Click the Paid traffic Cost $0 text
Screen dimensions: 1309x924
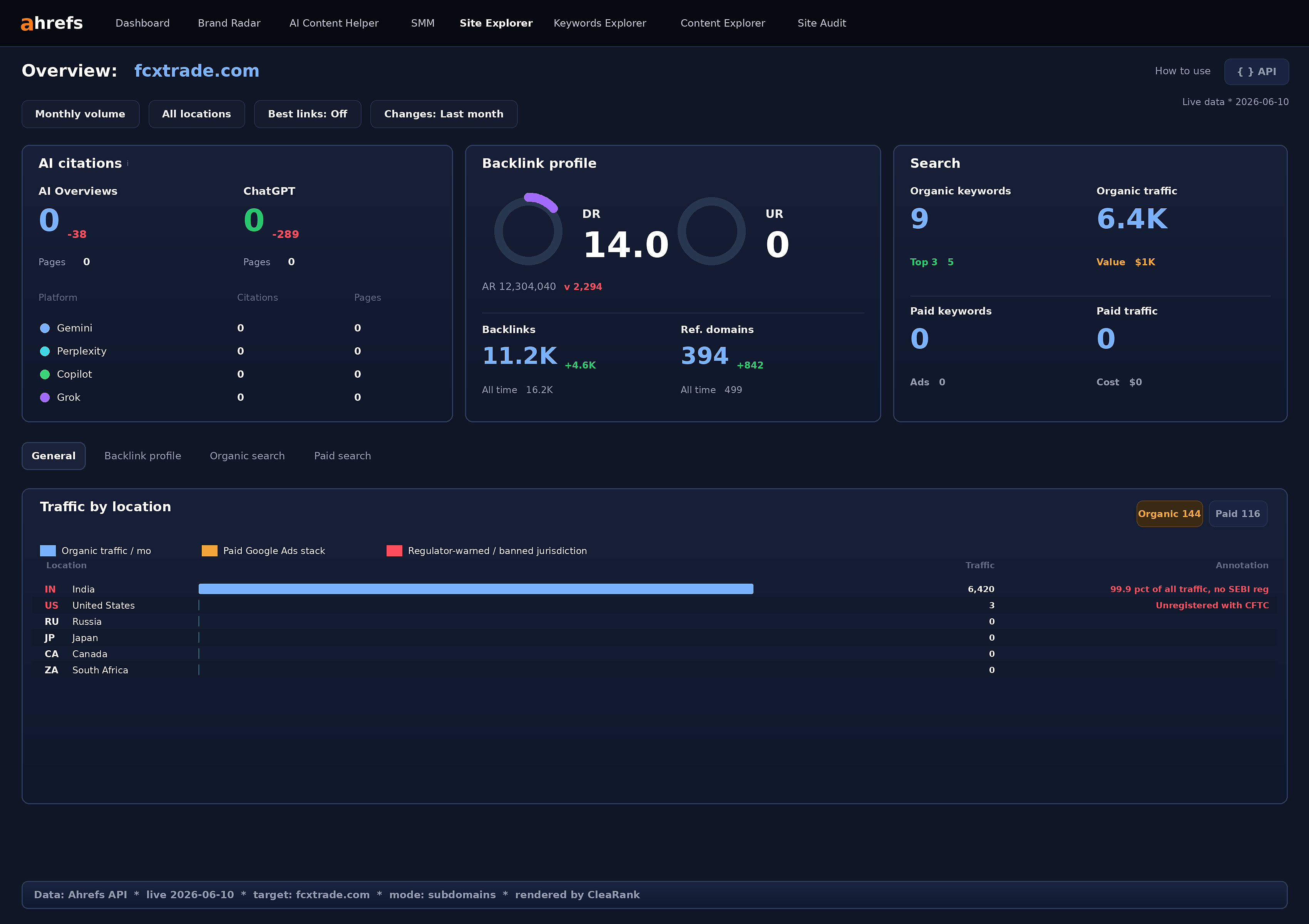[1118, 382]
